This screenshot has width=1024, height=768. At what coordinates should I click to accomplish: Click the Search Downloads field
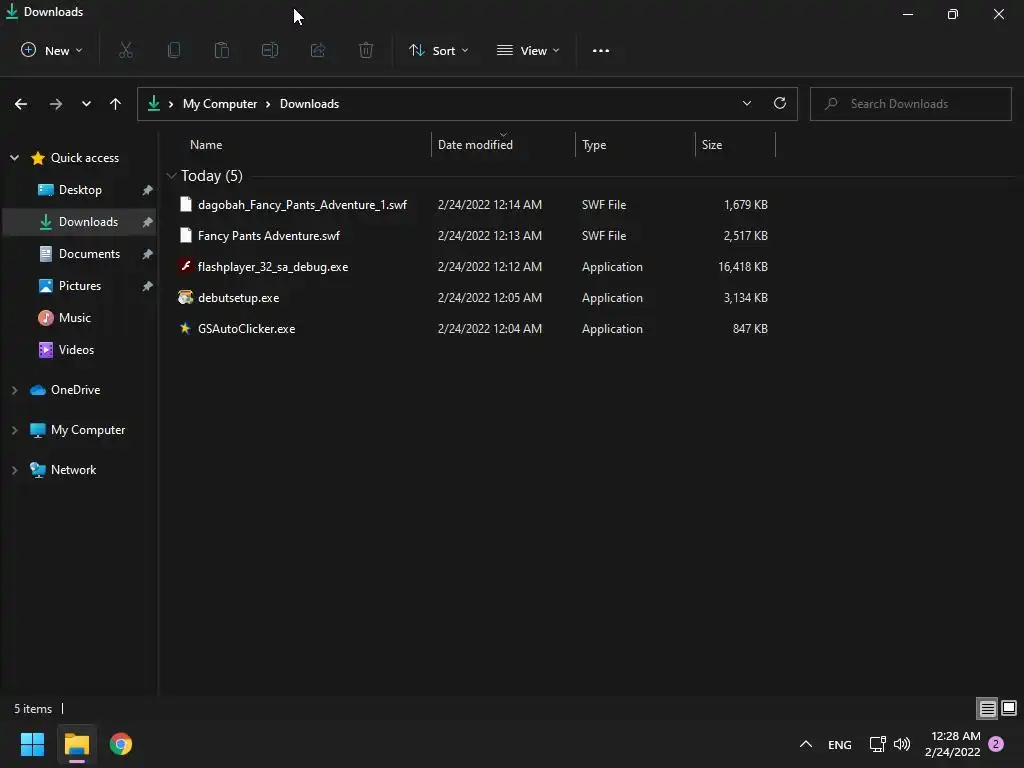911,104
